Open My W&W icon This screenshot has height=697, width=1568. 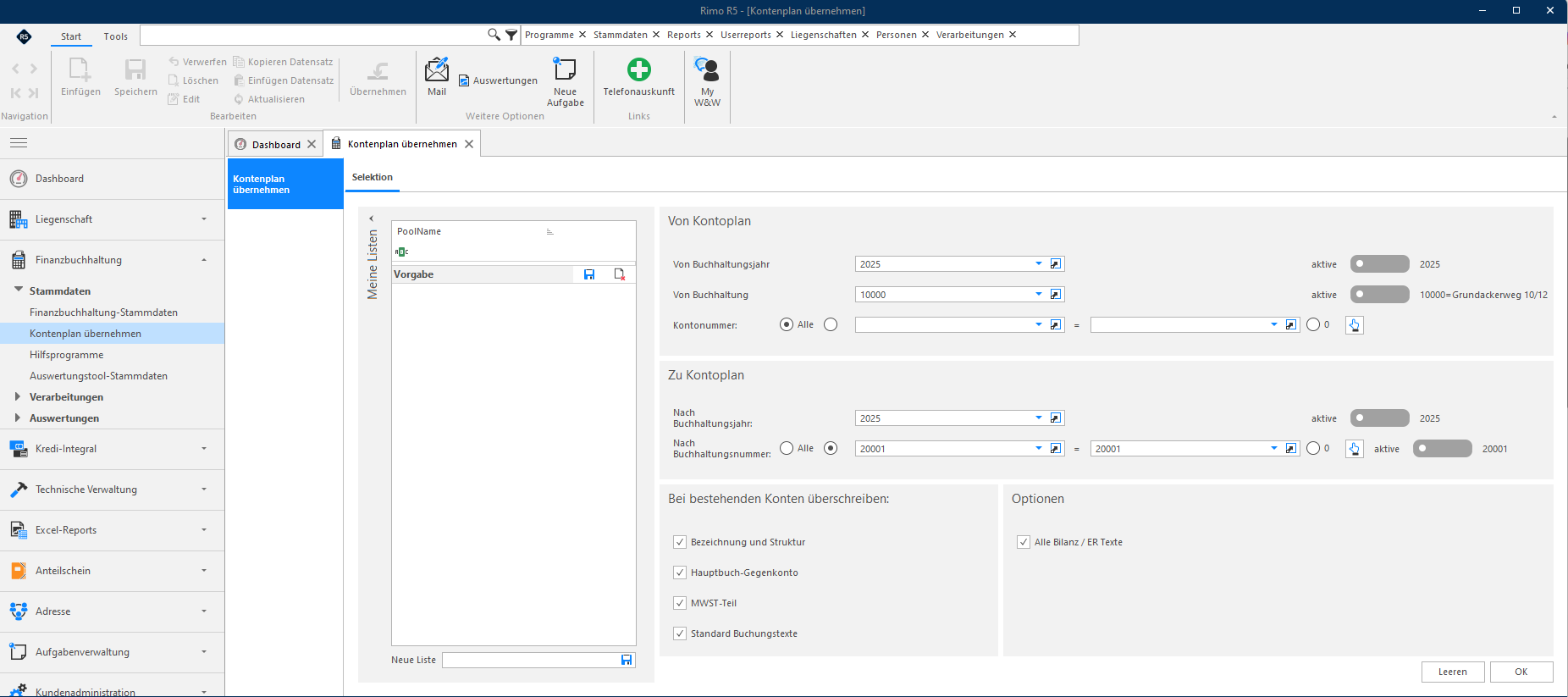(707, 69)
